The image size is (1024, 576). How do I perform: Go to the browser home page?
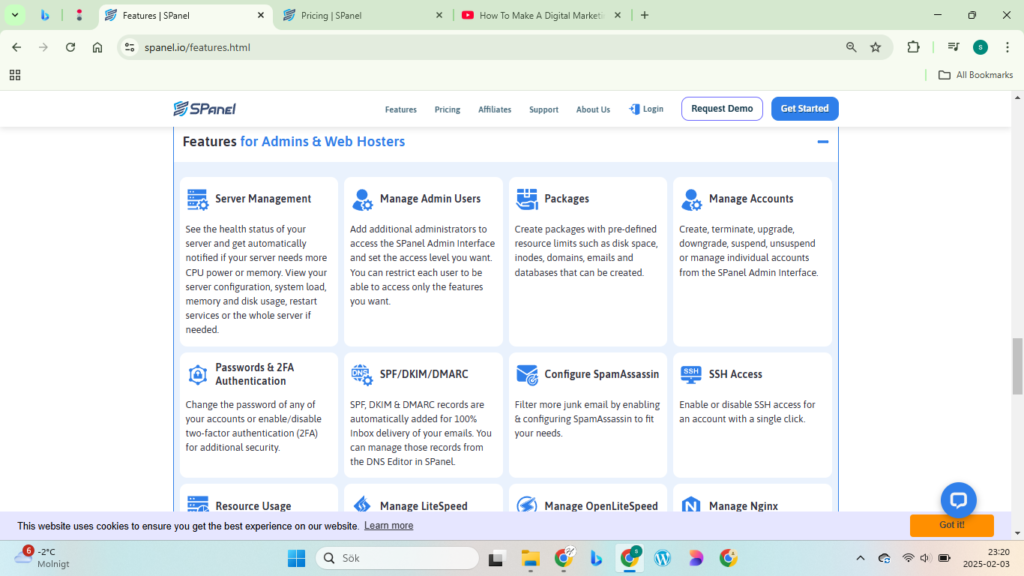(x=97, y=47)
